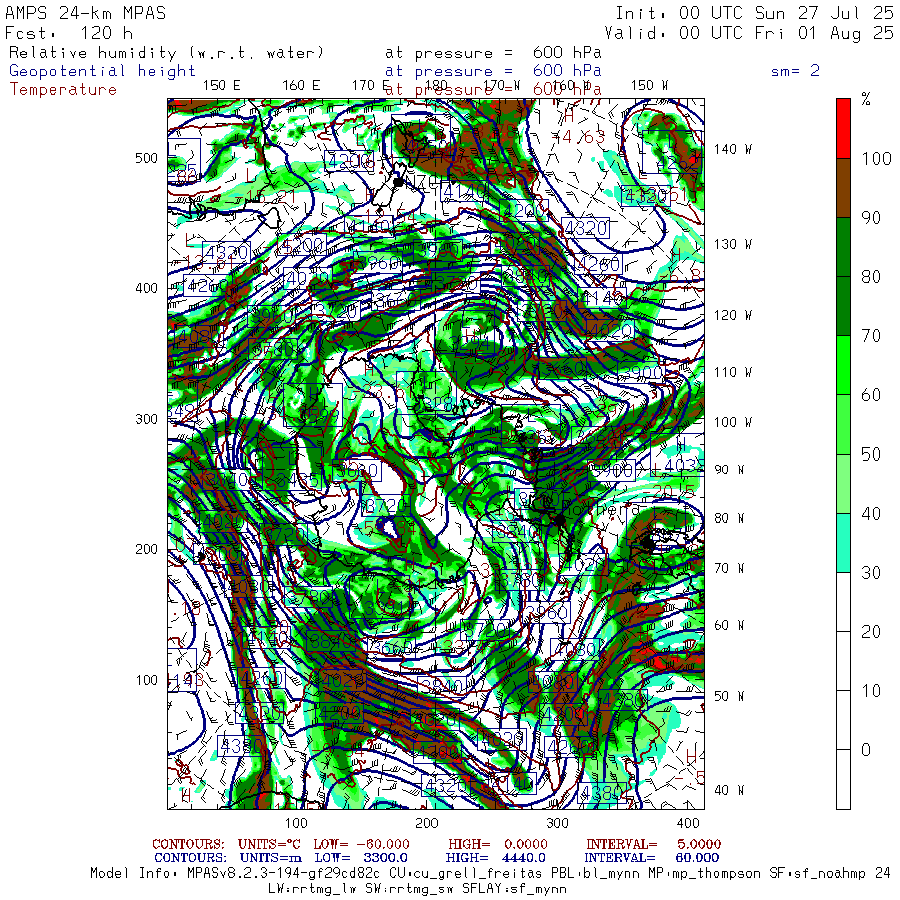
Task: Click the '40 W' label right of map
Action: pyautogui.click(x=729, y=790)
